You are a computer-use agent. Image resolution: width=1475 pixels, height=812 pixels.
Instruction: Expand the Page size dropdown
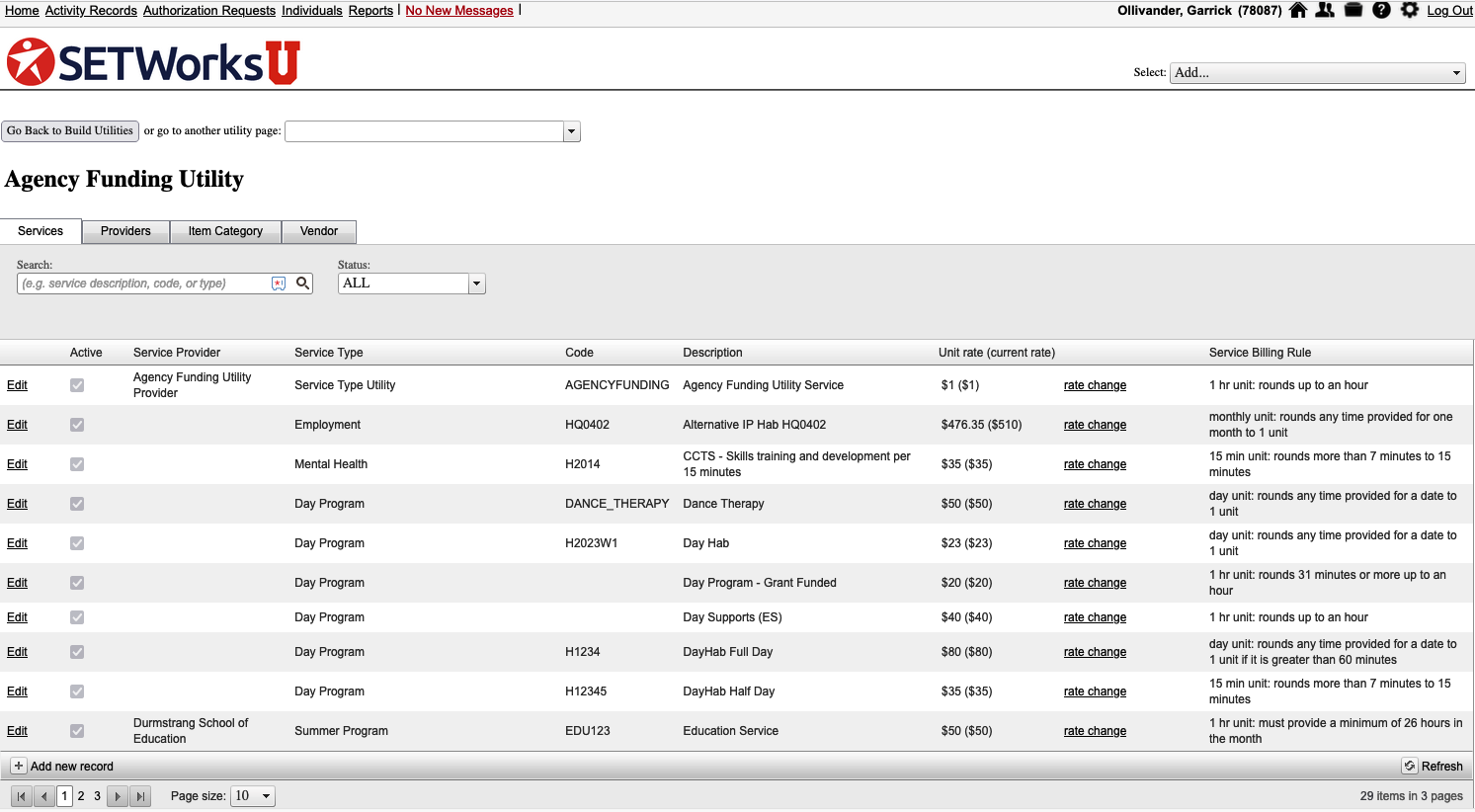pos(266,796)
